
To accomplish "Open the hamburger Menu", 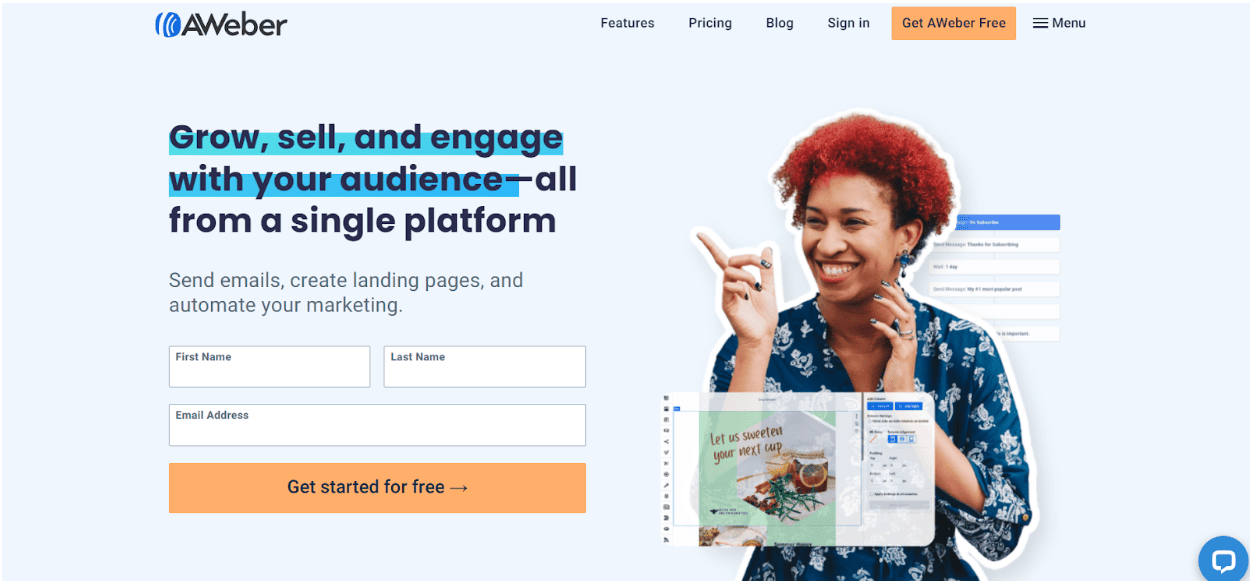I will click(x=1059, y=23).
